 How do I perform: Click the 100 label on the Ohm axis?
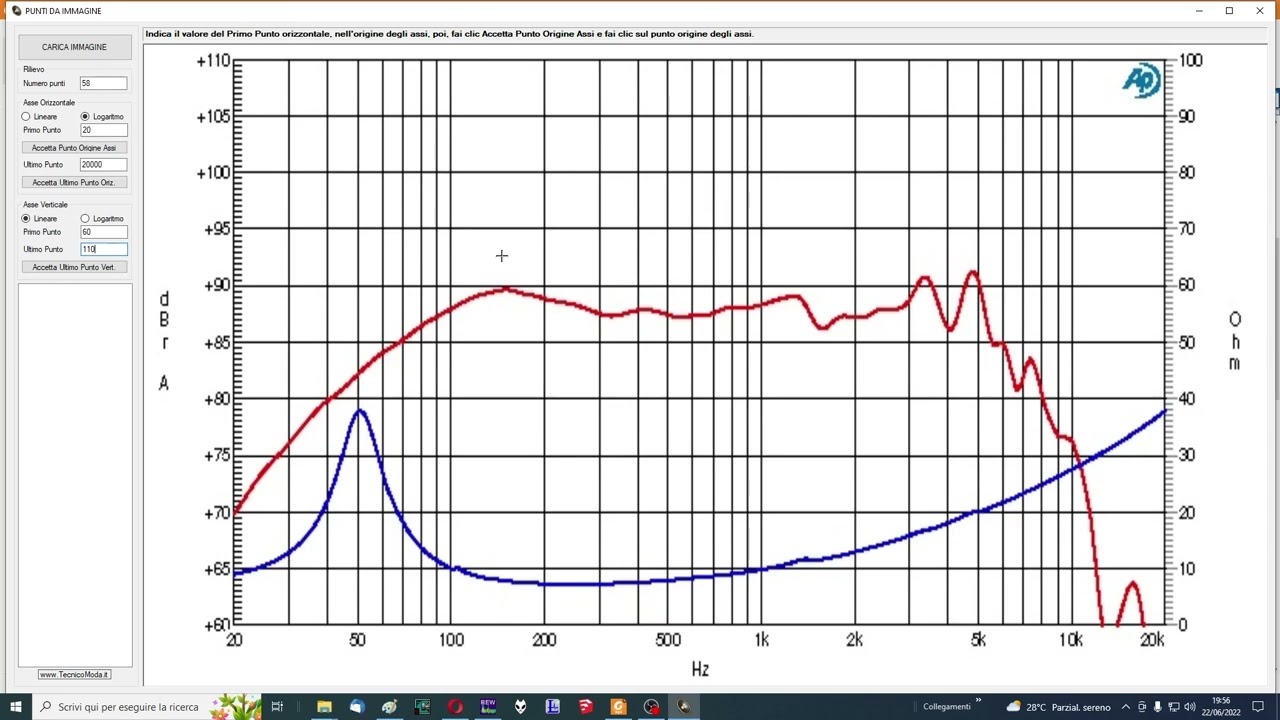pyautogui.click(x=1190, y=61)
